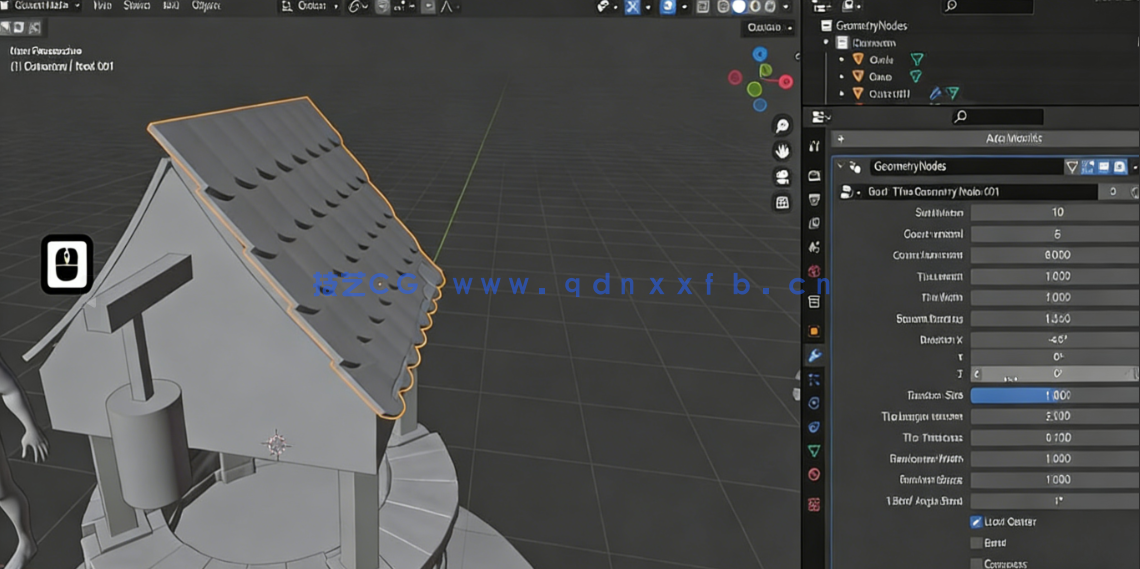Click the modifier name field GeometryNodes
Image resolution: width=1140 pixels, height=569 pixels.
coord(965,167)
